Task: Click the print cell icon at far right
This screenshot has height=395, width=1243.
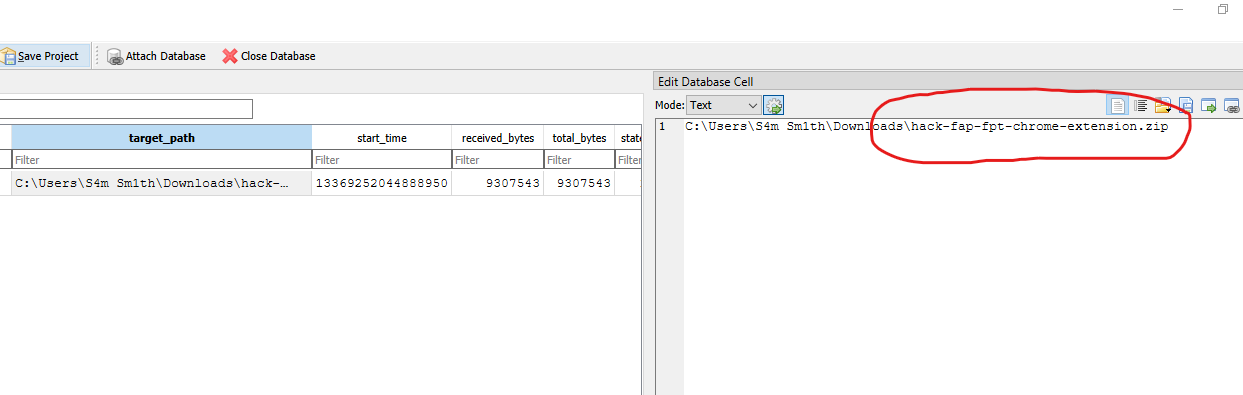Action: coord(1232,105)
